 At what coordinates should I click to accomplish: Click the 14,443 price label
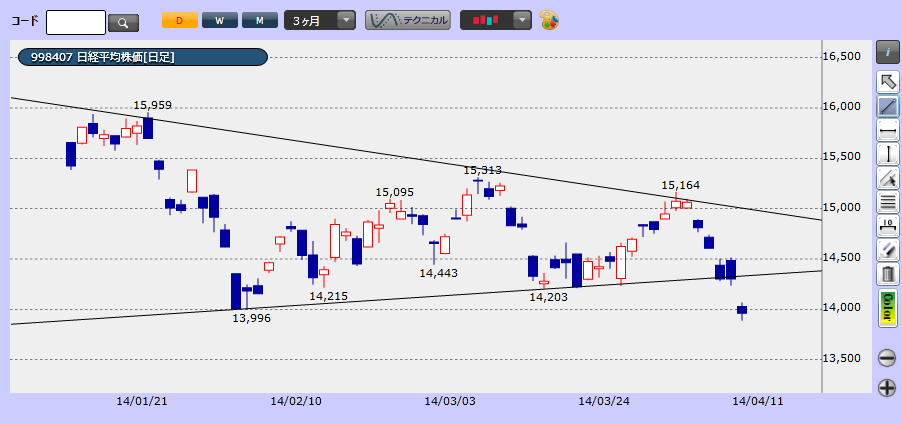pyautogui.click(x=438, y=273)
